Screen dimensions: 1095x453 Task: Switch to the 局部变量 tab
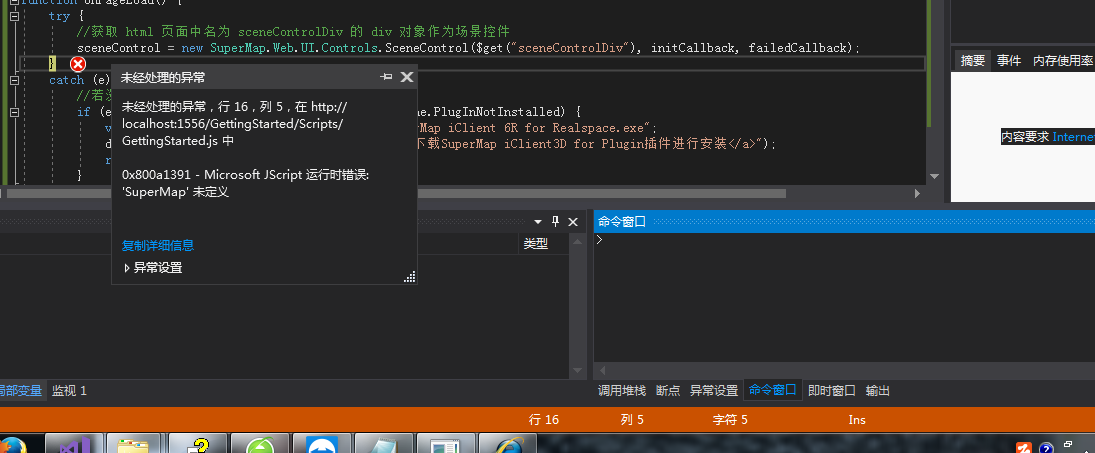20,391
